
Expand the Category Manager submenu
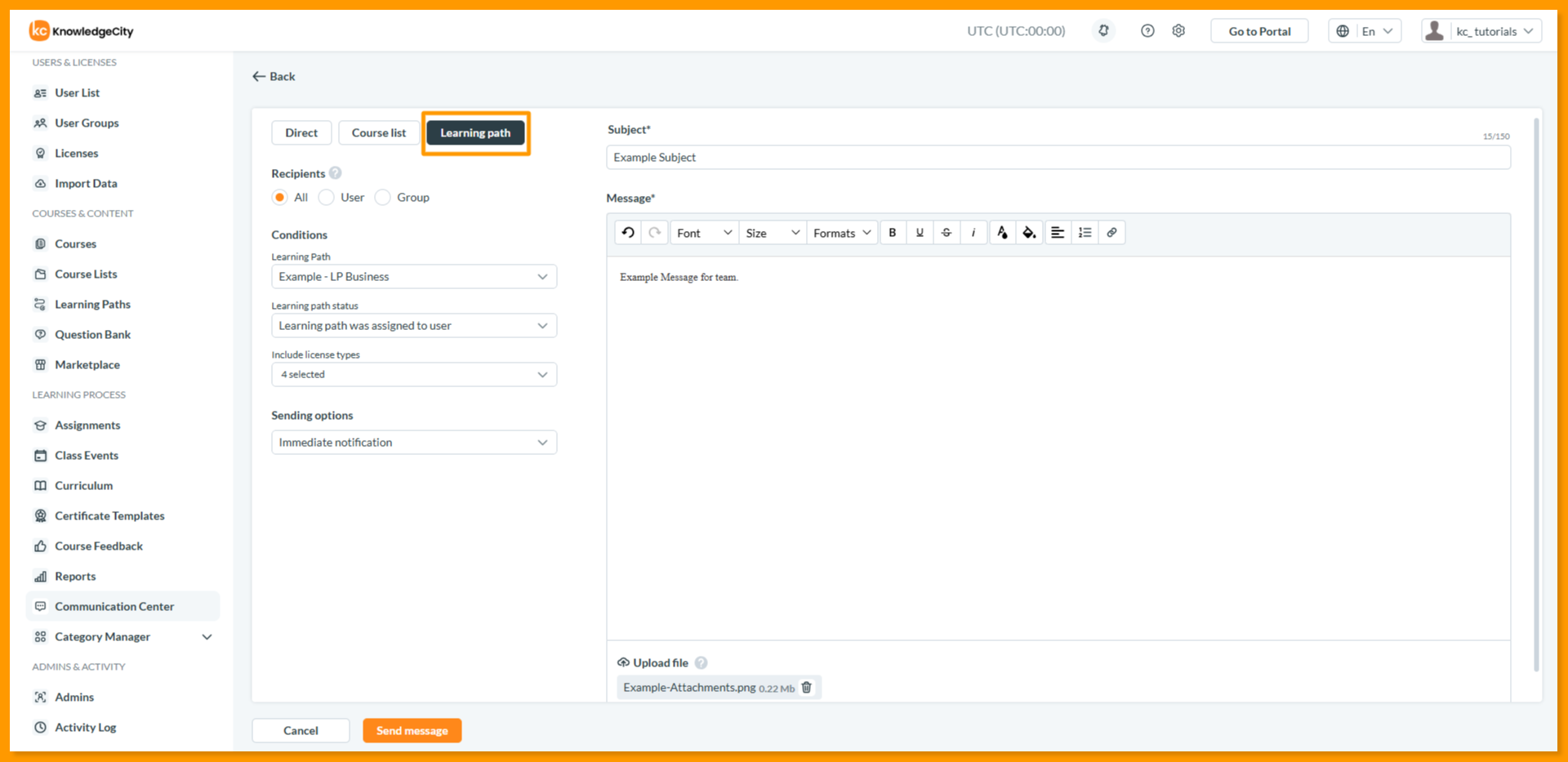tap(207, 637)
